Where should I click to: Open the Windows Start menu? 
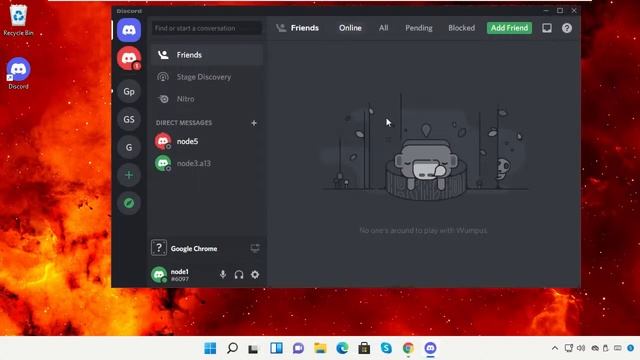click(x=210, y=348)
